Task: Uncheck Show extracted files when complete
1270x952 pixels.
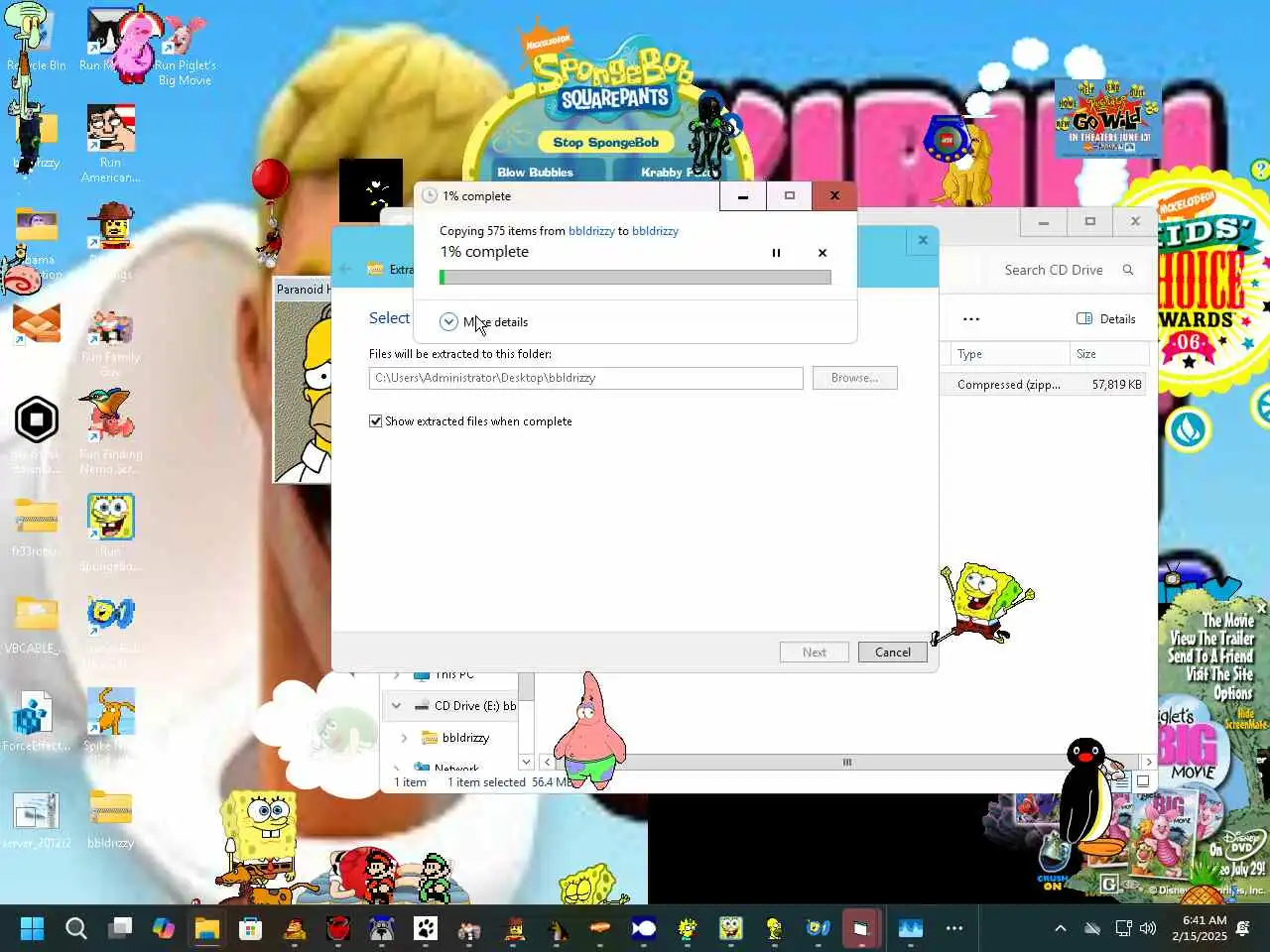Action: coord(376,421)
